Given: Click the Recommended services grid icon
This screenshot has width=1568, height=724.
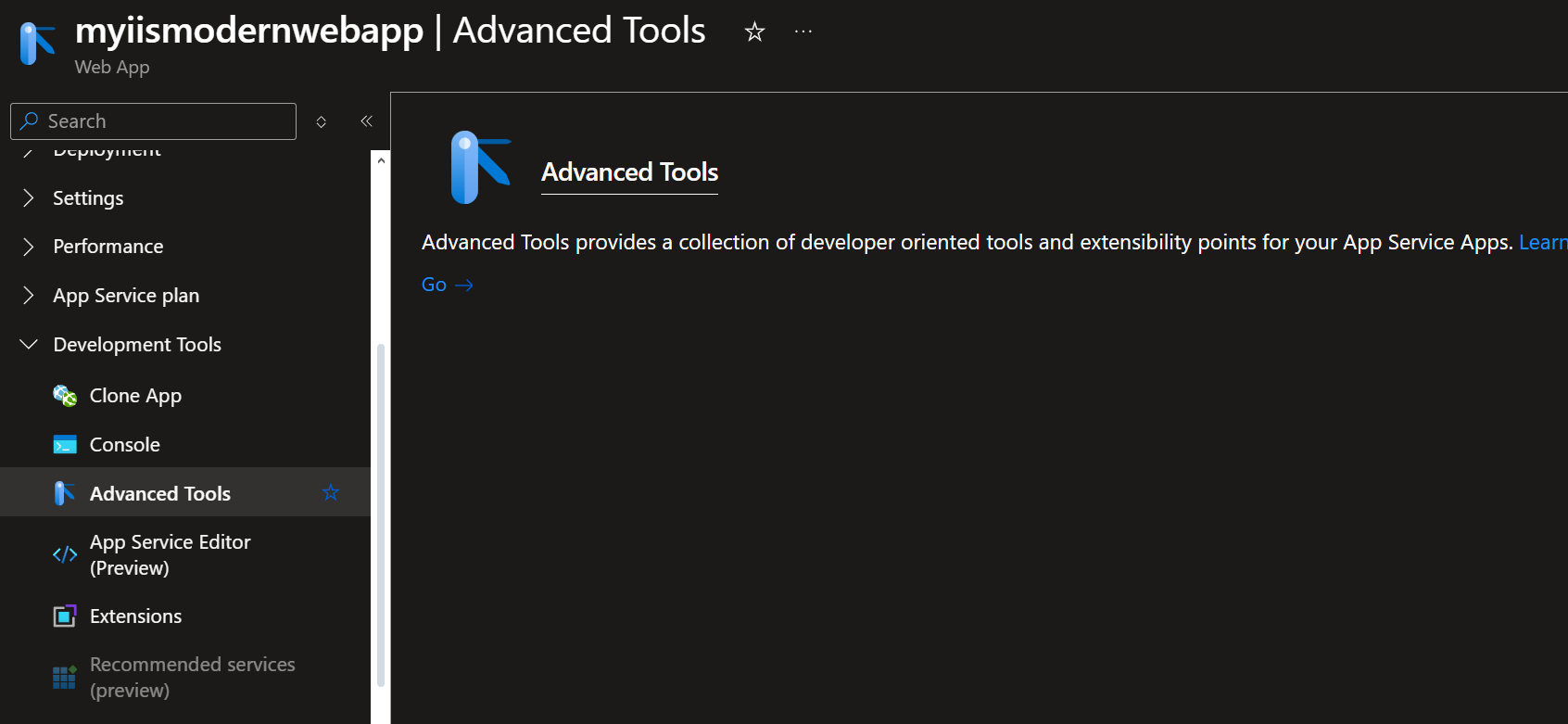Looking at the screenshot, I should [x=65, y=678].
